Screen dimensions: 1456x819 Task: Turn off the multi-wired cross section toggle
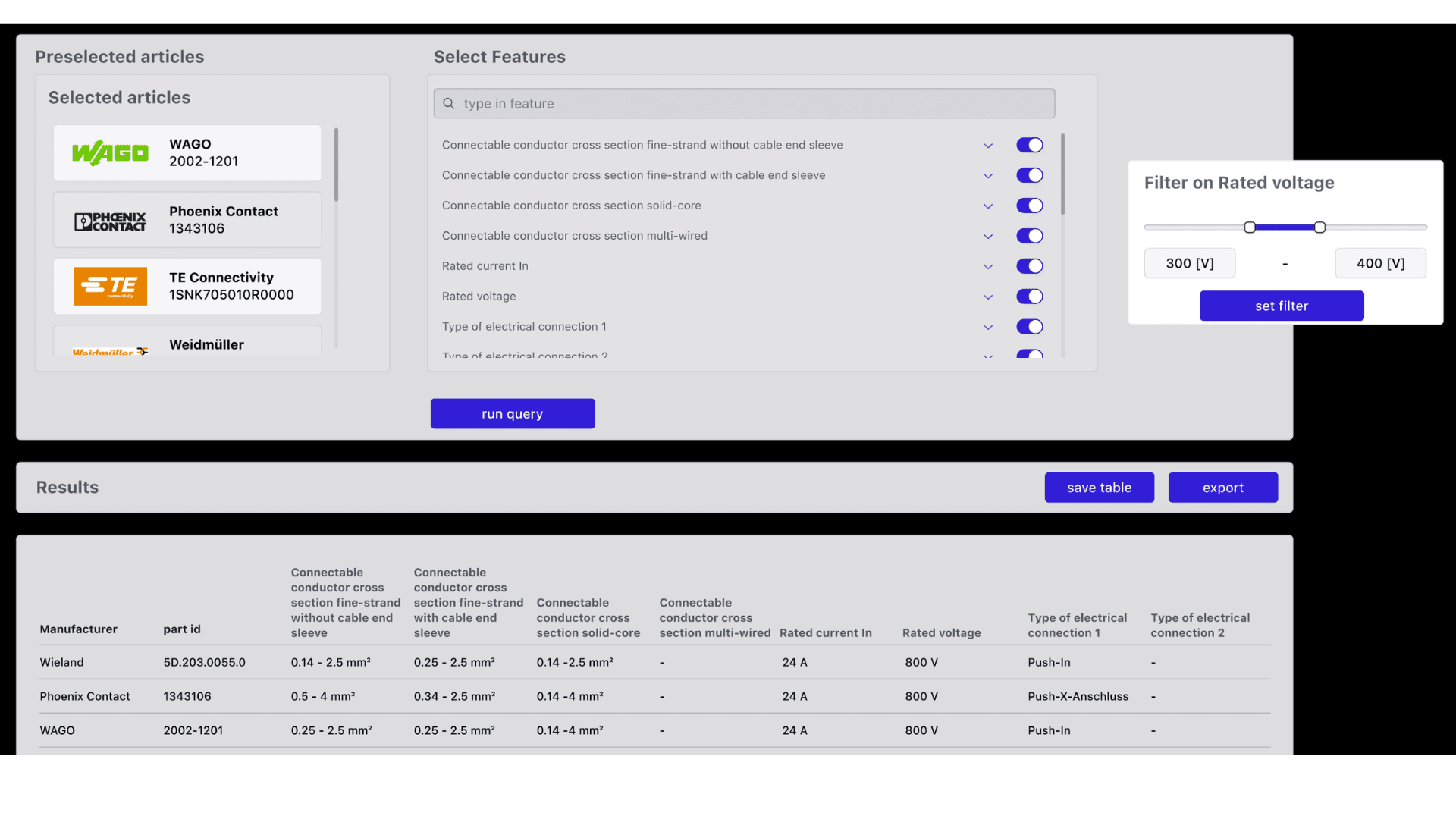coord(1029,236)
